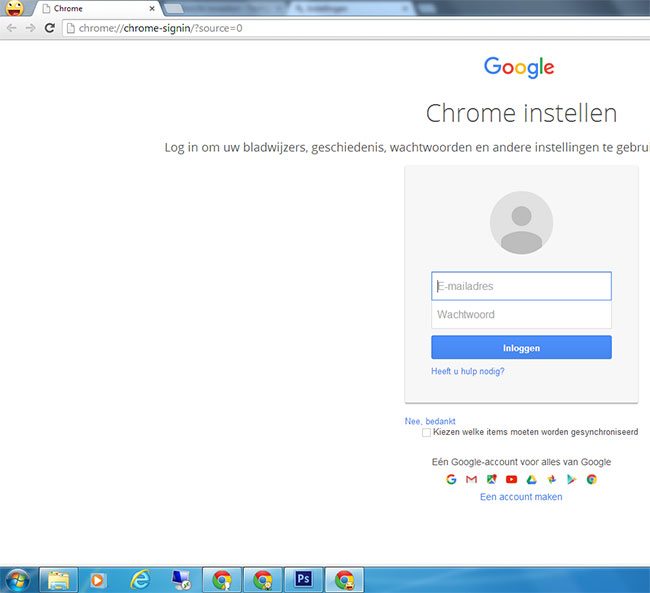Focus the address bar showing chrome://chrome-signin

click(357, 28)
